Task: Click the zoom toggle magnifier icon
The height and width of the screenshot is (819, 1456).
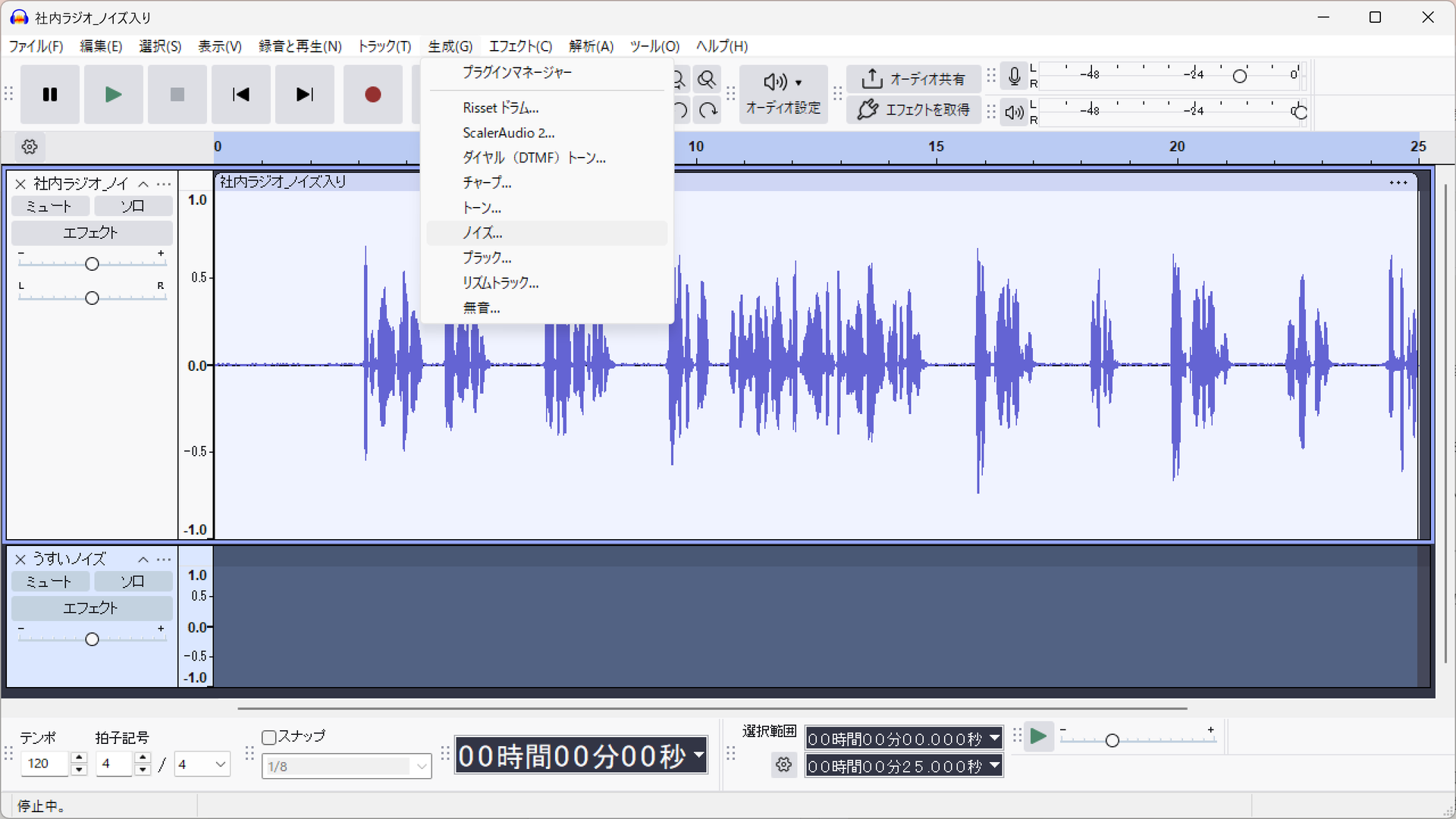Action: tap(707, 80)
